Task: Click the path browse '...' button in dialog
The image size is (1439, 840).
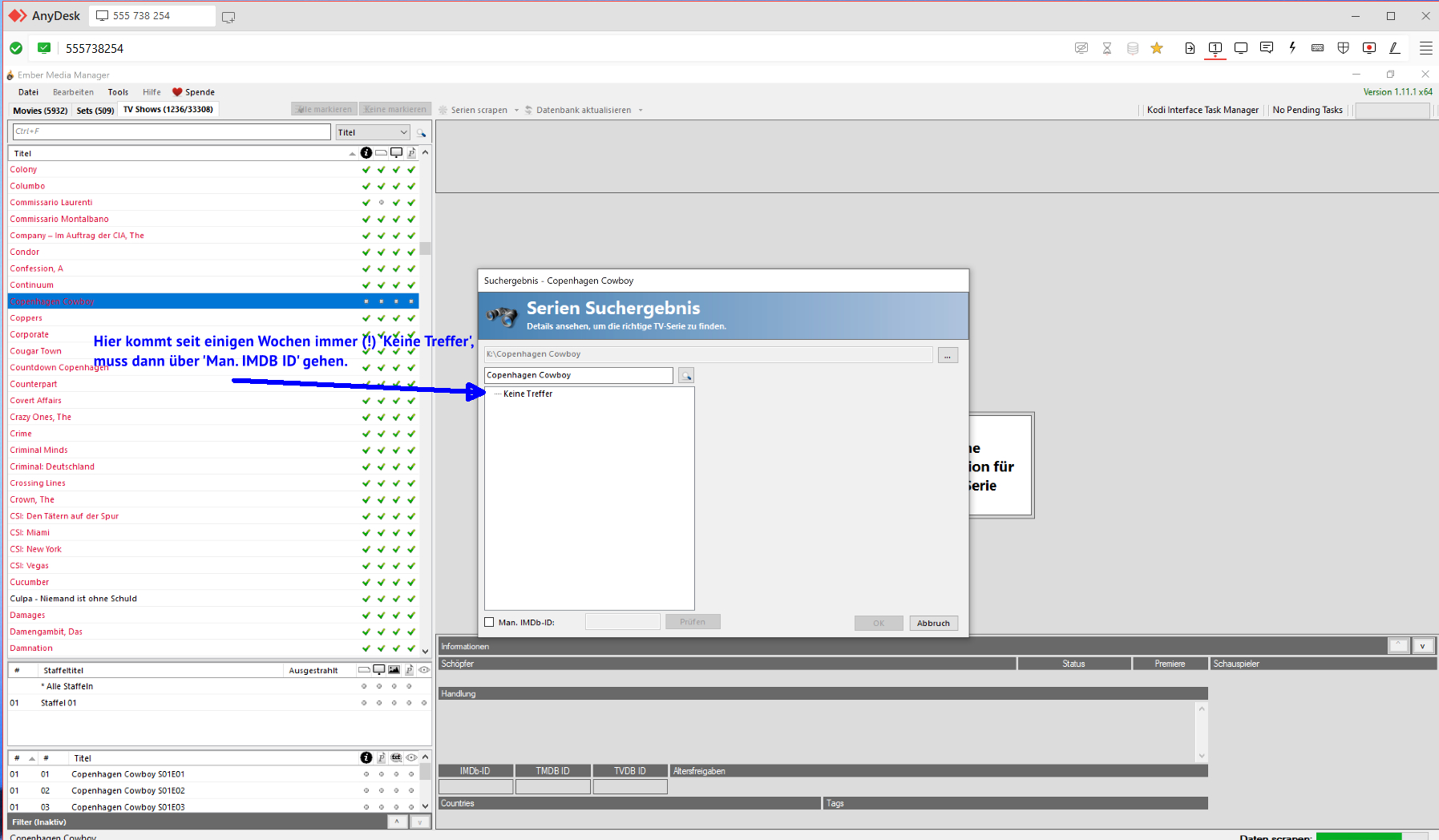Action: pos(948,355)
